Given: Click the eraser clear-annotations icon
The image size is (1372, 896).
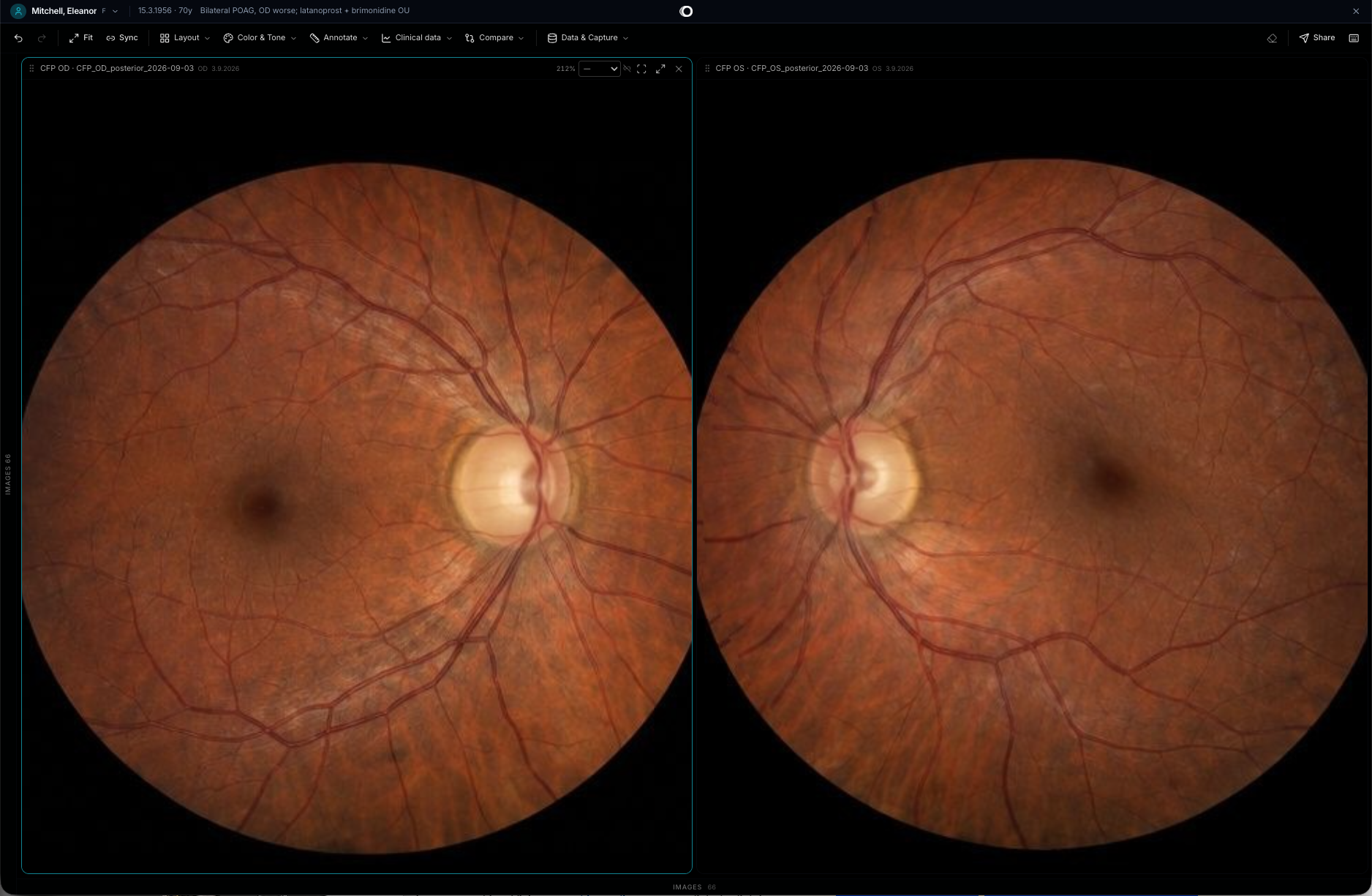Looking at the screenshot, I should 1272,38.
